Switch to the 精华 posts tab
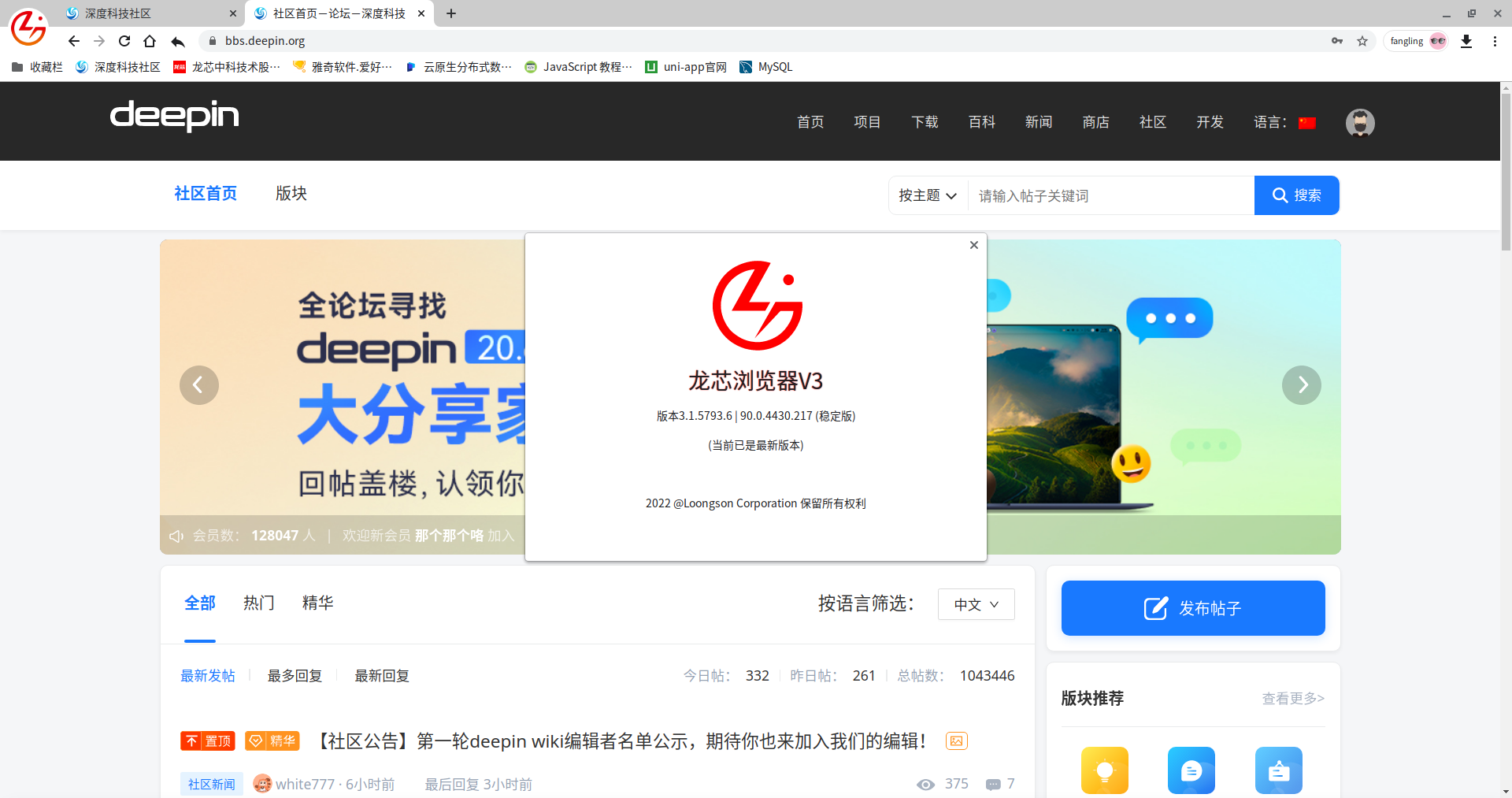 tap(318, 603)
